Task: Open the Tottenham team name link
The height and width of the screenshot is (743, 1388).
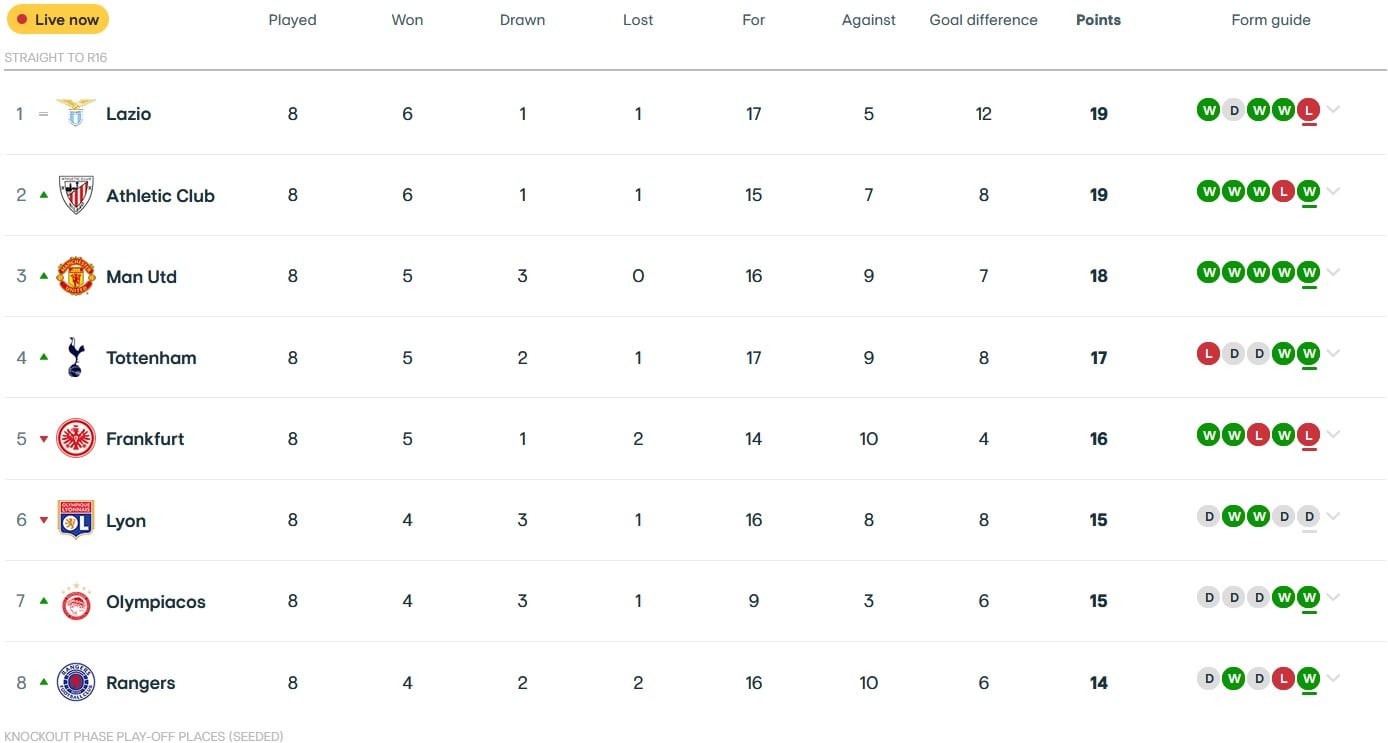Action: [151, 358]
